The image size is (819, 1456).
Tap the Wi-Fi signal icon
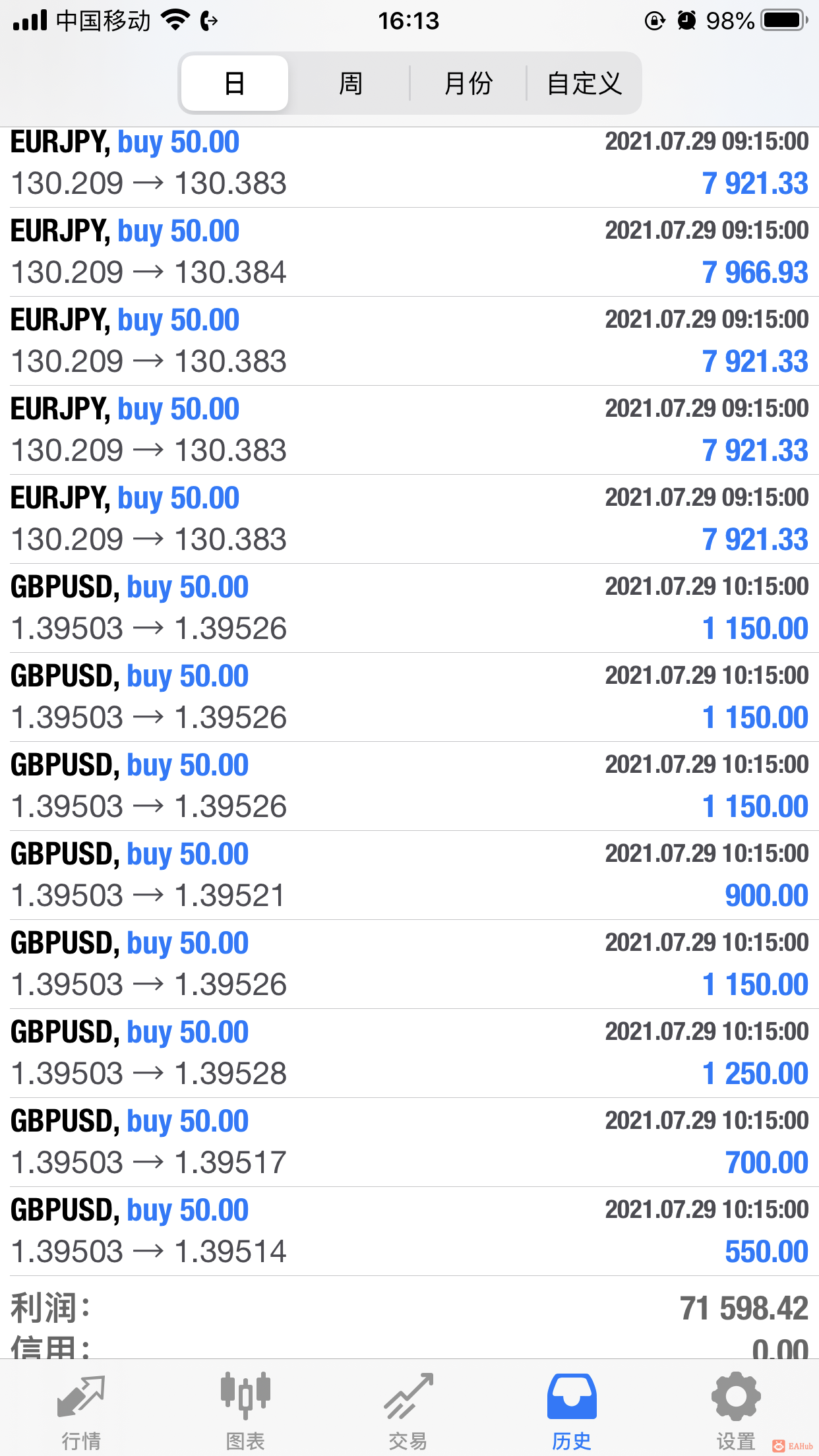pyautogui.click(x=175, y=20)
